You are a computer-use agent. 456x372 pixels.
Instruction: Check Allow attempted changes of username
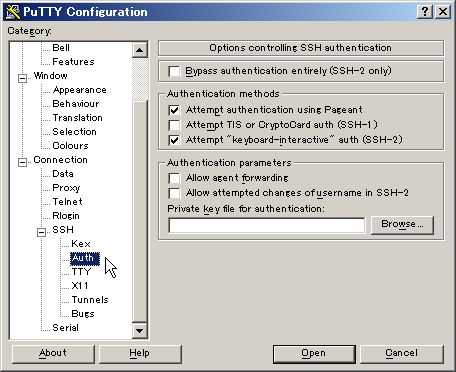point(174,193)
